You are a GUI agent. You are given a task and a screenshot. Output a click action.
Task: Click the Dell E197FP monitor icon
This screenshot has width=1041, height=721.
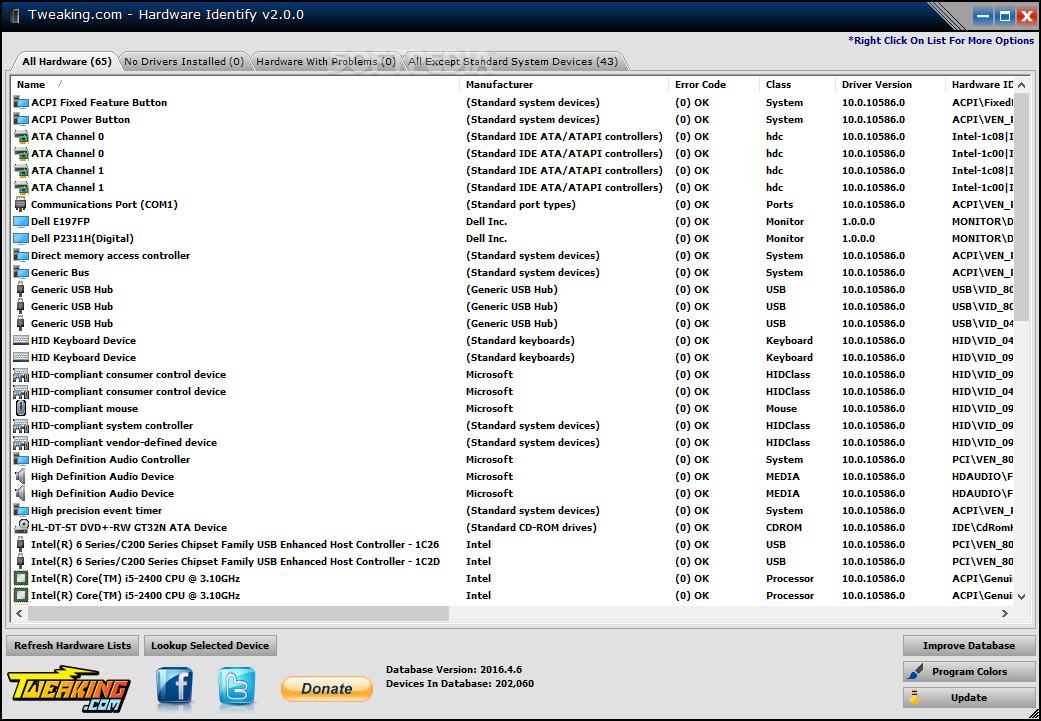tap(21, 222)
